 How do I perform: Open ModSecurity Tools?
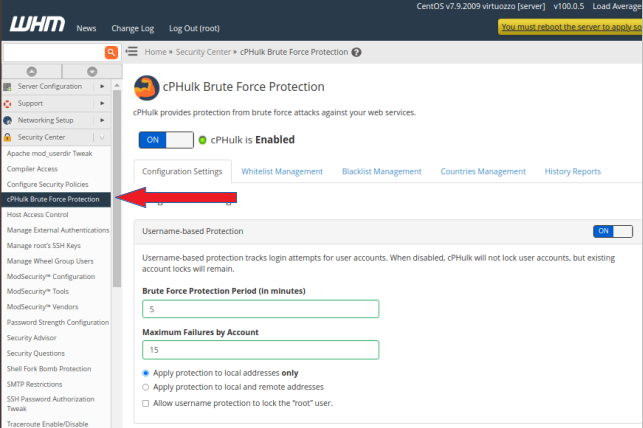[x=37, y=291]
